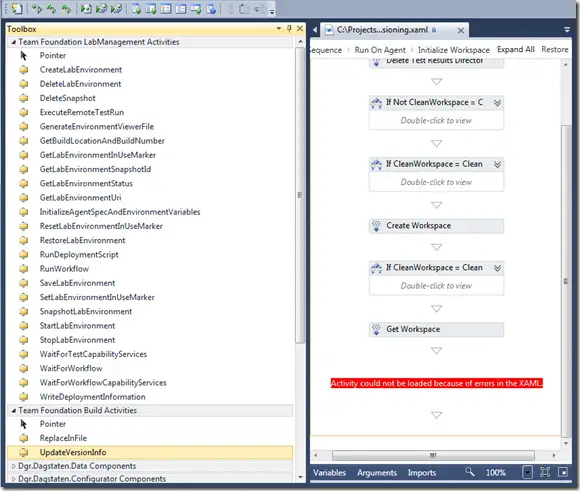Open the Variables pane
The image size is (580, 491).
(329, 473)
